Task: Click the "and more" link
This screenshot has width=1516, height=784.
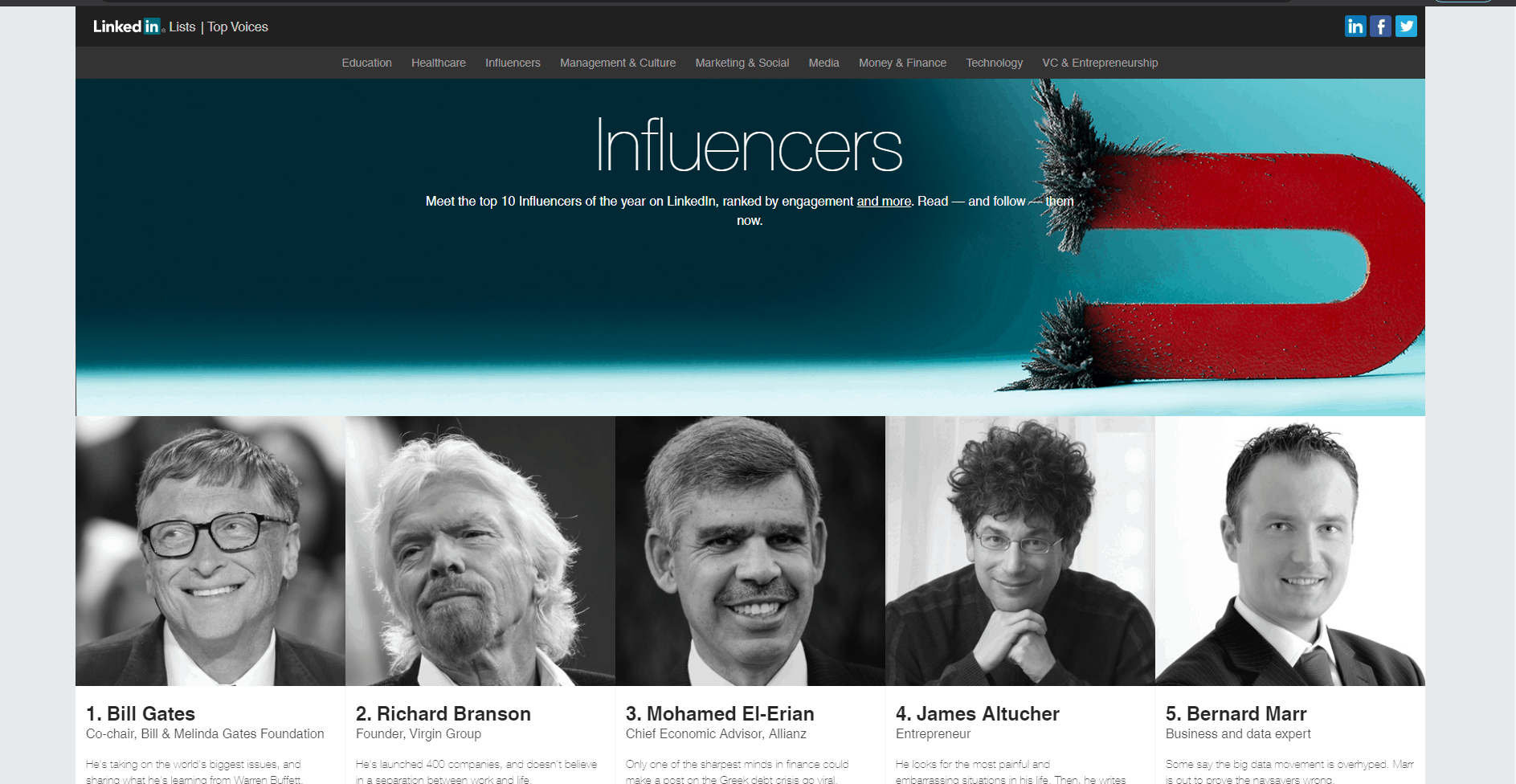Action: (884, 202)
